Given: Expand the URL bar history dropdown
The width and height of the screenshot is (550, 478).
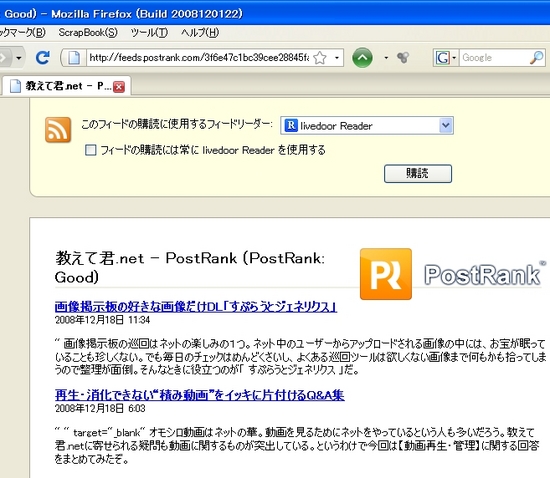Looking at the screenshot, I should [x=337, y=58].
